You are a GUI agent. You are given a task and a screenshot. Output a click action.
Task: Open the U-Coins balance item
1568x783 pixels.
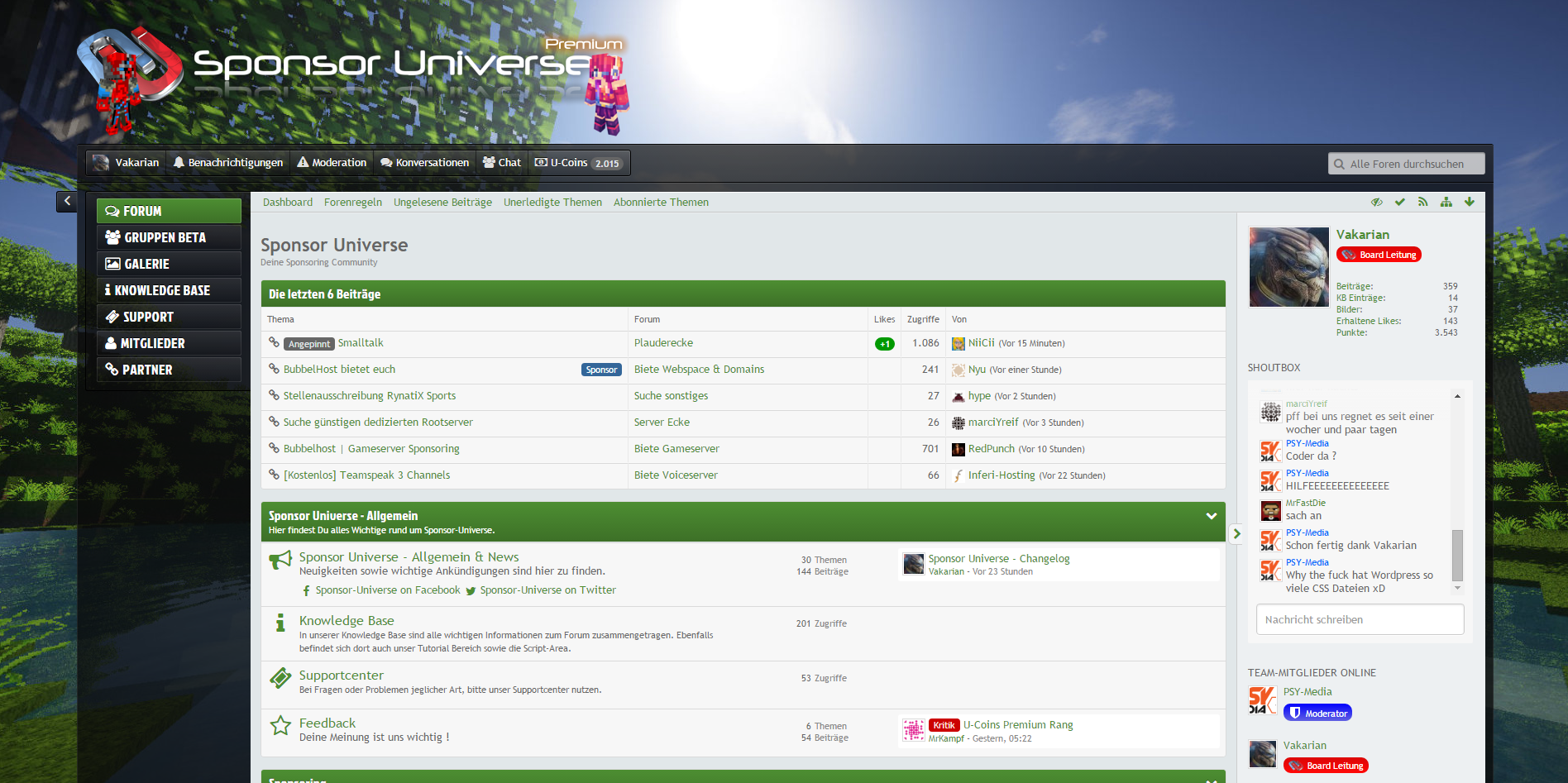click(x=578, y=163)
